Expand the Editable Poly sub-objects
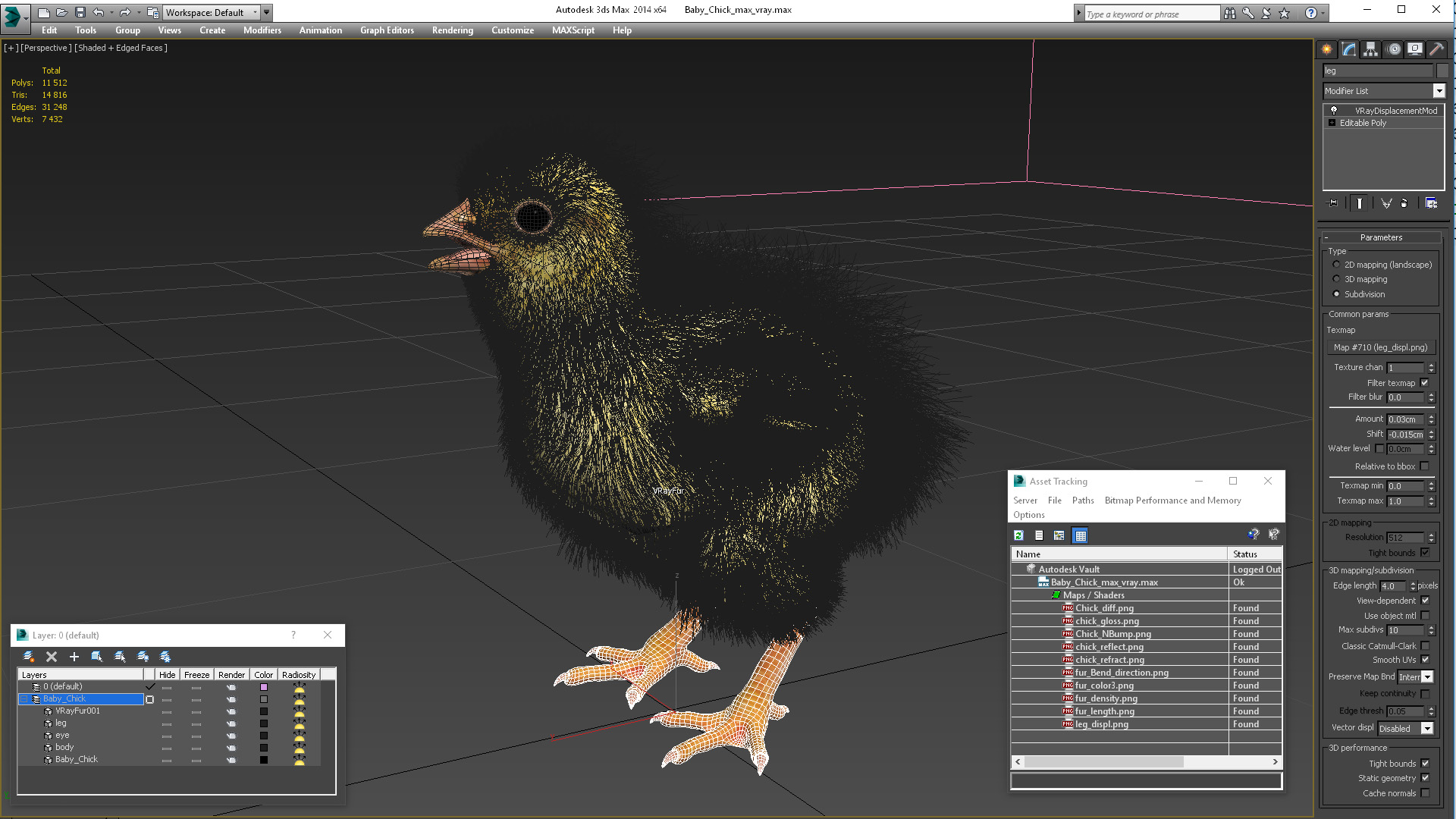The image size is (1456, 819). [x=1332, y=123]
